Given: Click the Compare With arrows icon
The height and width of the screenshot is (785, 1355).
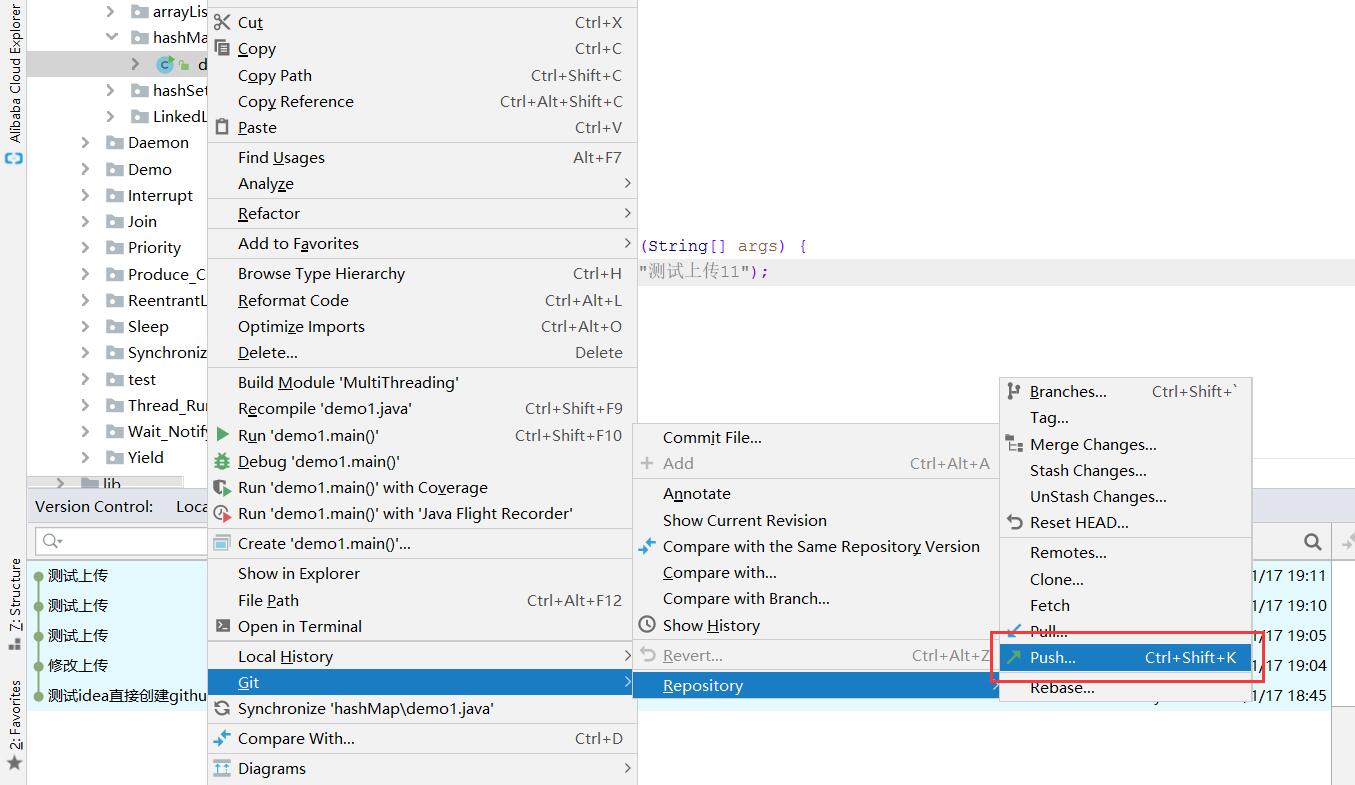Looking at the screenshot, I should [222, 738].
